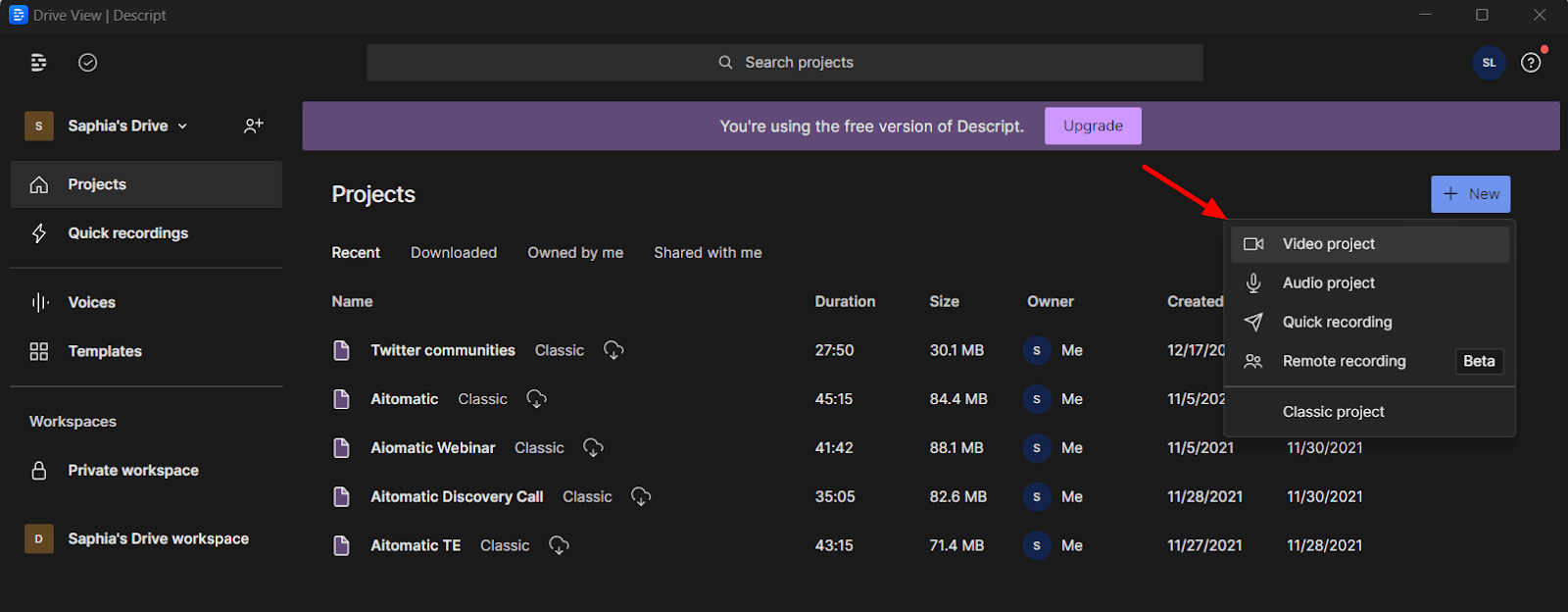Click the grid icon beside Templates
The image size is (1568, 612).
click(x=39, y=351)
